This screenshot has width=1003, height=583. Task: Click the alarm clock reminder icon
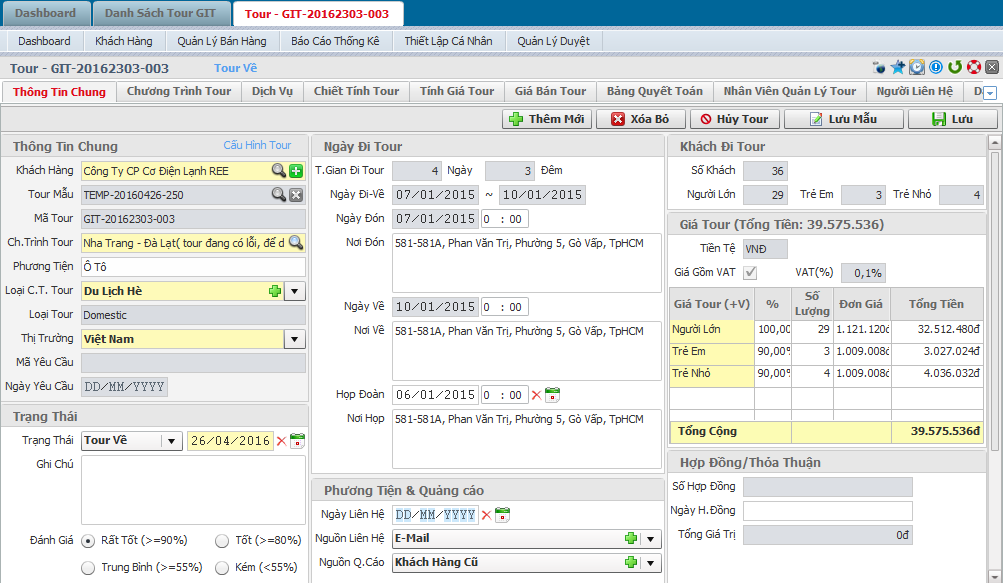(917, 68)
